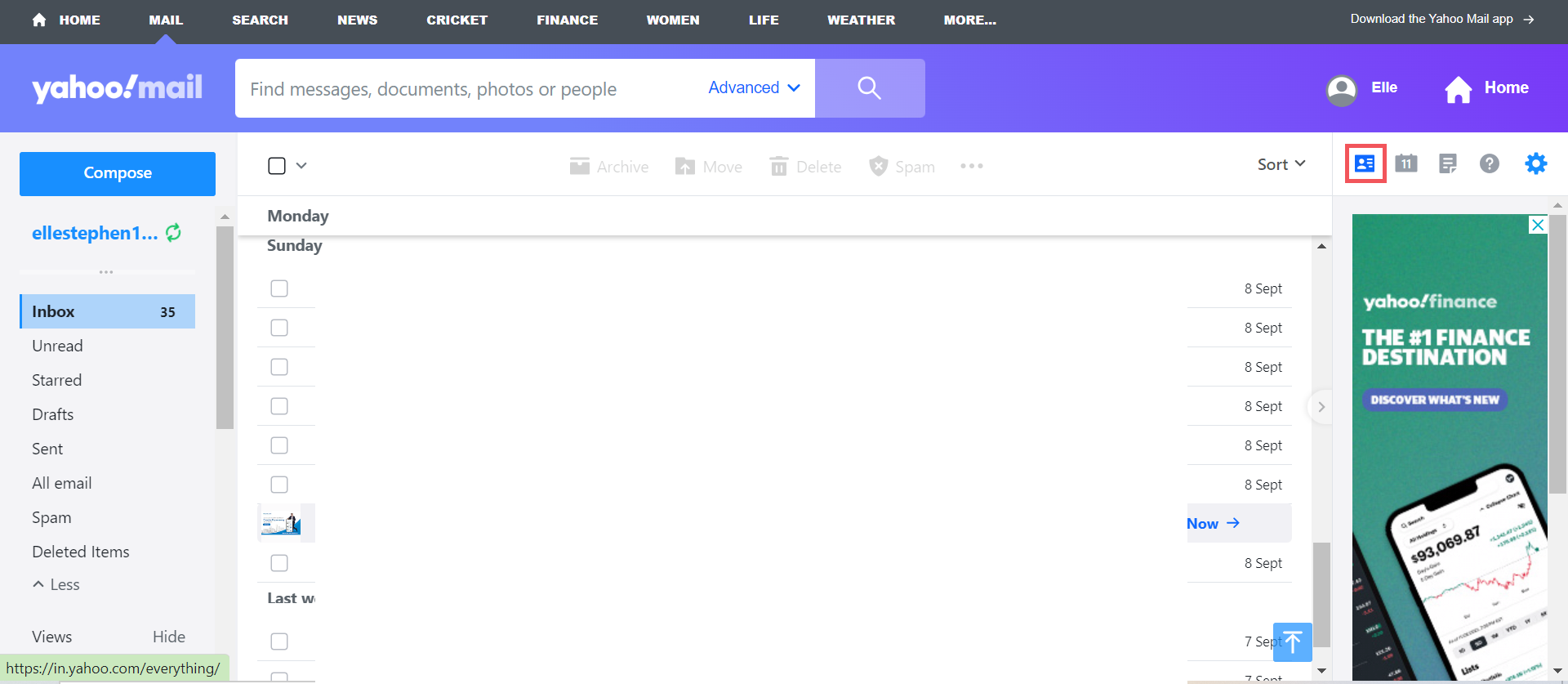The height and width of the screenshot is (684, 1568).
Task: Click the home icon in top nav bar
Action: click(38, 20)
